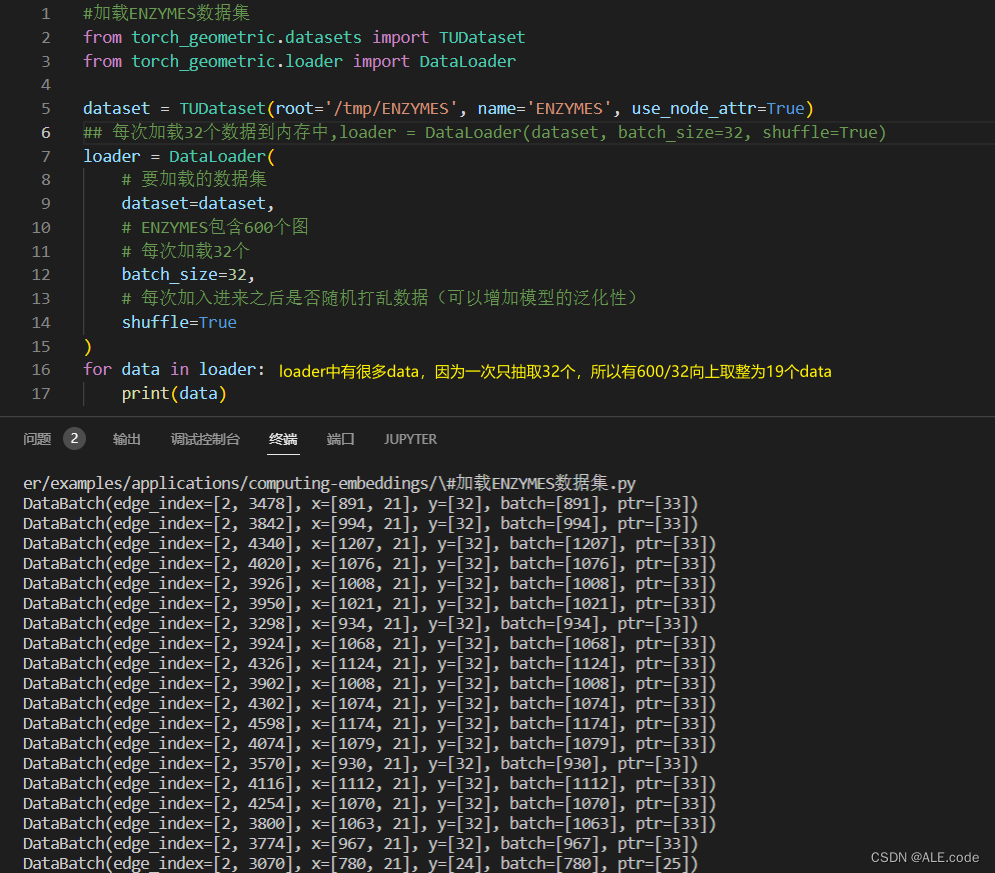Open the 问题 problems tab
The width and height of the screenshot is (995, 873).
pos(37,439)
